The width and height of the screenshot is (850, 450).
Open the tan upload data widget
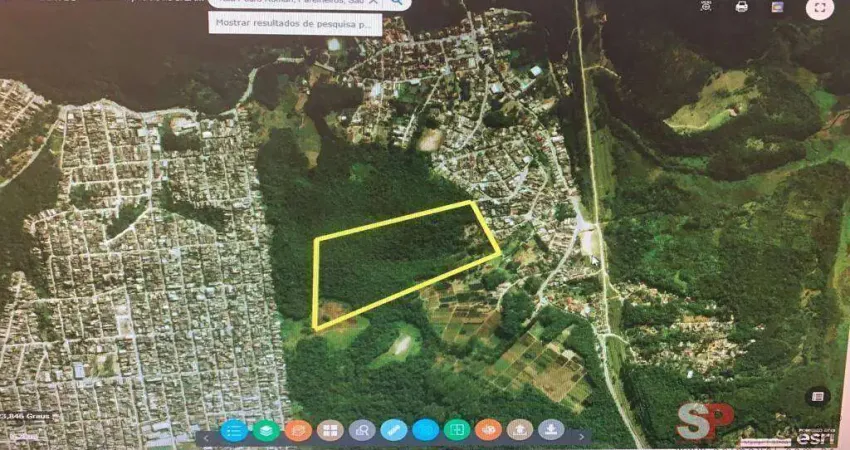pos(520,430)
